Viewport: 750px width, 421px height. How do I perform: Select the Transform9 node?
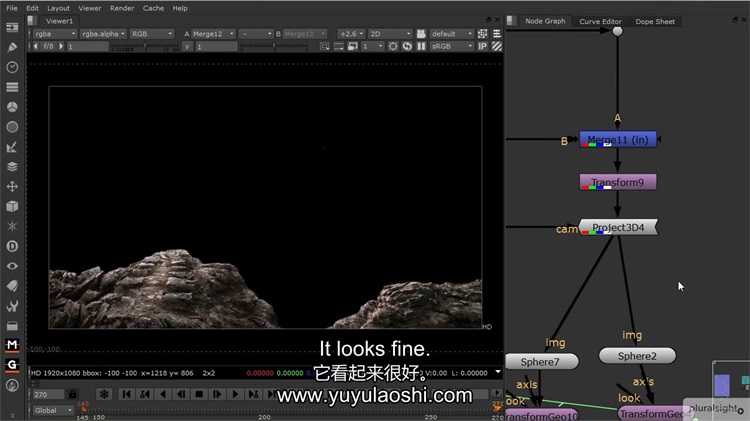point(618,182)
